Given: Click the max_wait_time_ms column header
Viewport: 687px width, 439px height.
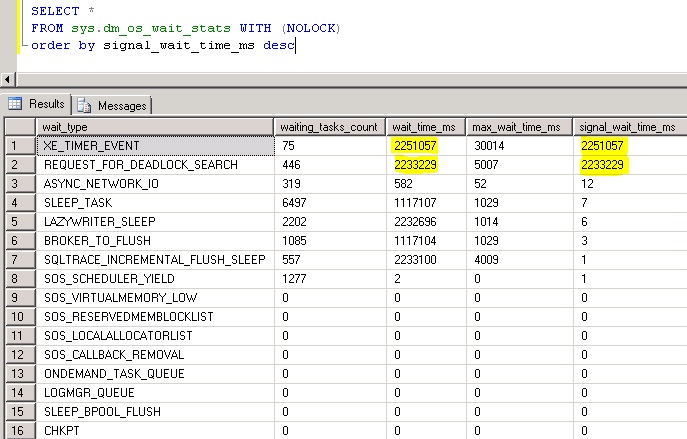Looking at the screenshot, I should tap(519, 127).
